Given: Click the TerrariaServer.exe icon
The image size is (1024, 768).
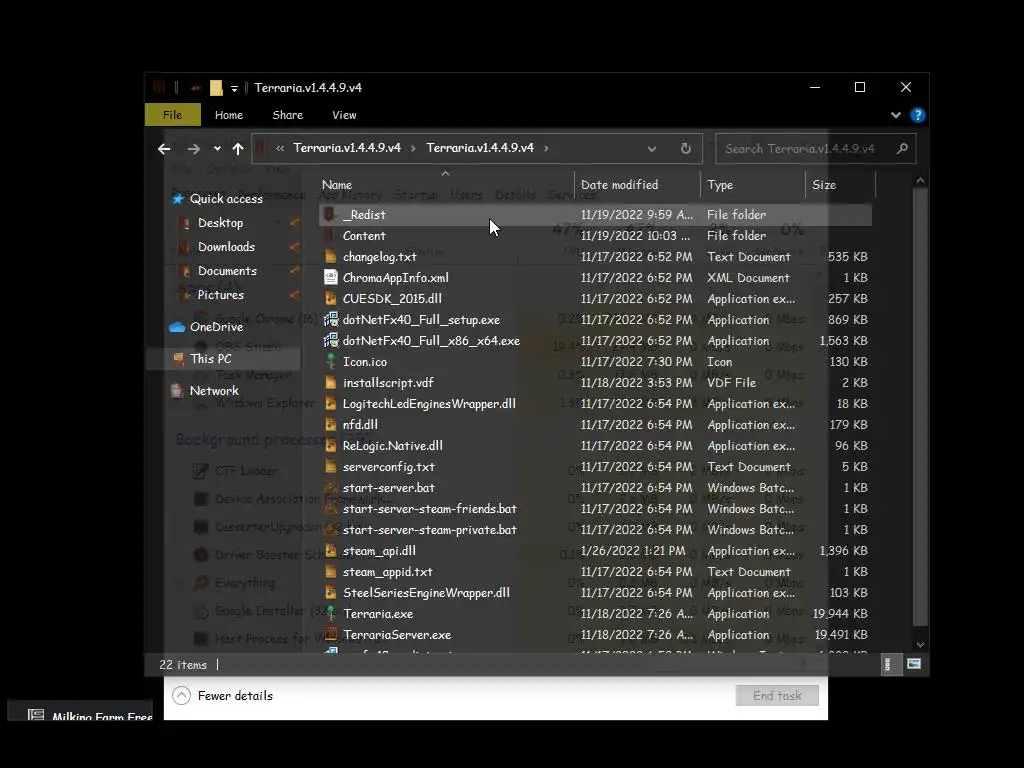Looking at the screenshot, I should coord(331,634).
